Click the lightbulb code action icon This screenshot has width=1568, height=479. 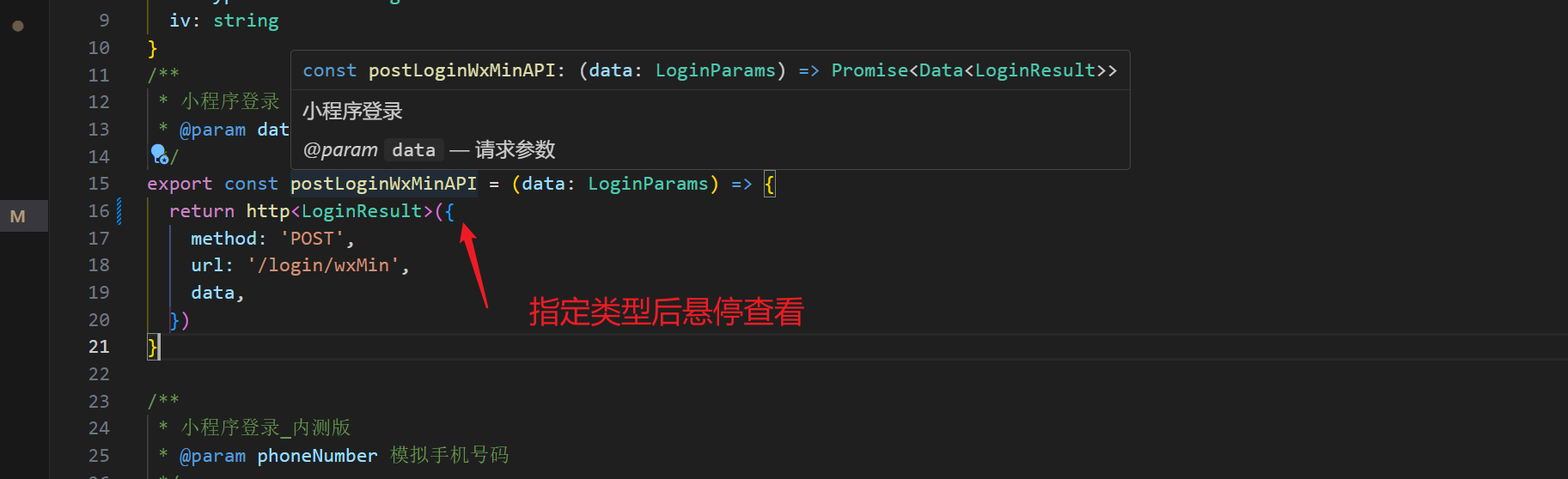point(159,154)
